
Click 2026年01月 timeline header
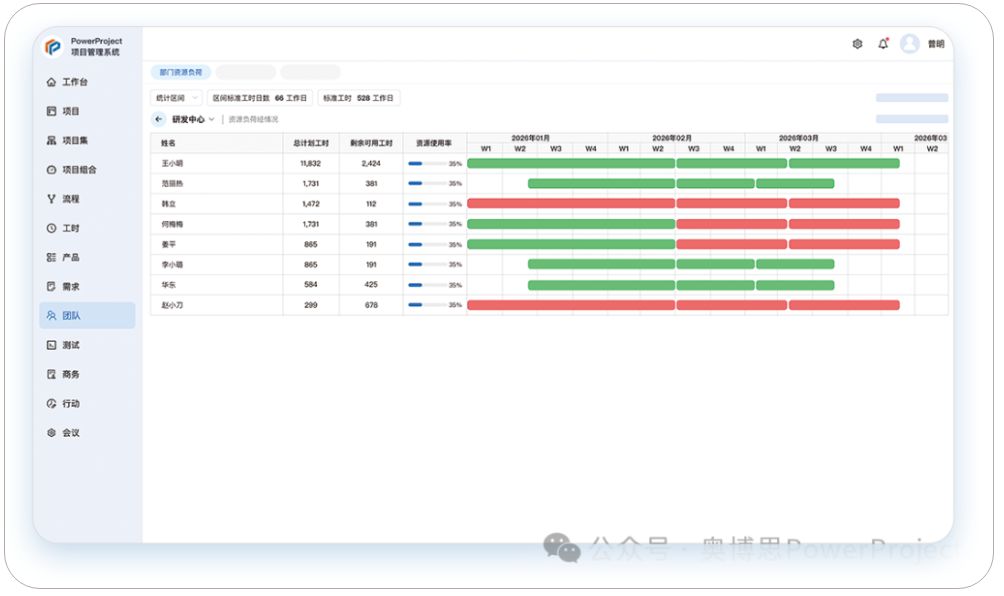point(530,138)
